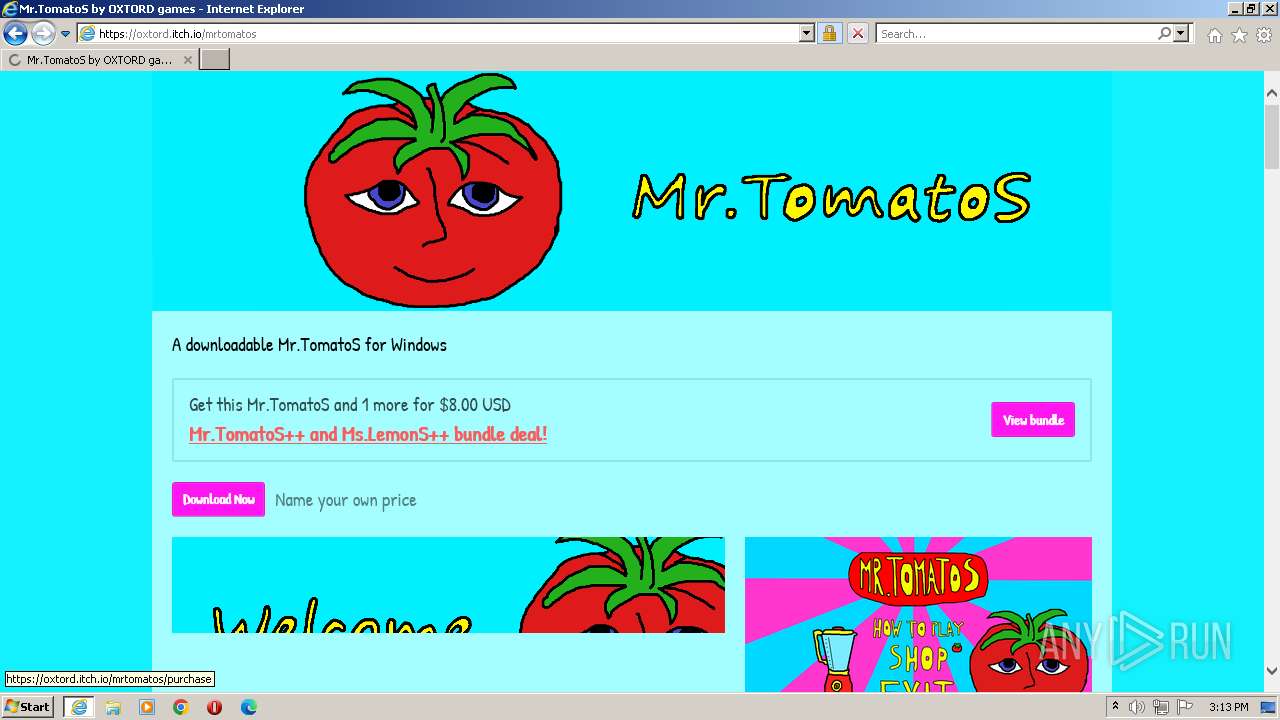Click the volume speaker tray icon
The width and height of the screenshot is (1280, 720).
coord(1137,707)
